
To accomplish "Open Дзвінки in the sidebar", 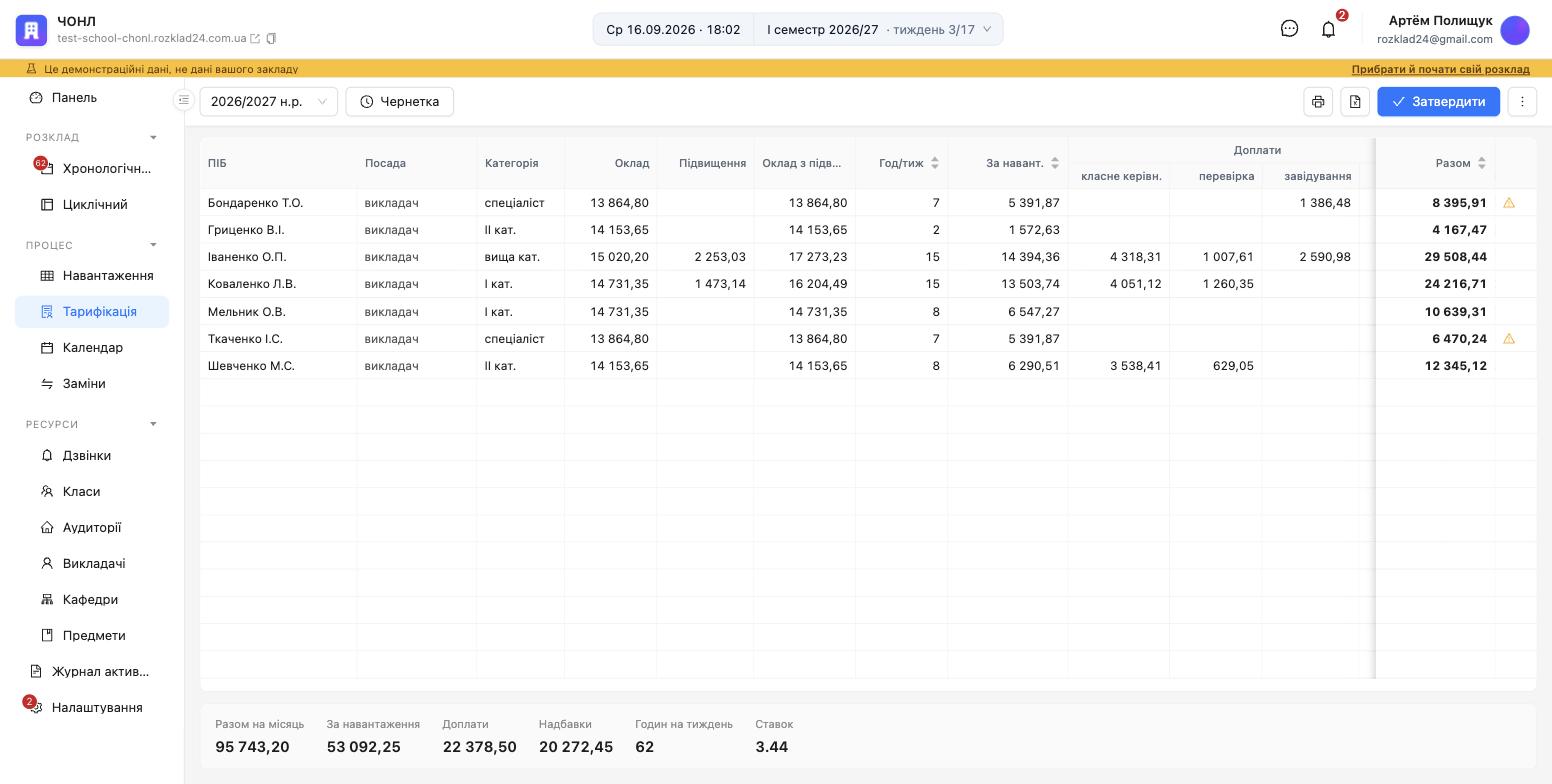I will [x=92, y=456].
